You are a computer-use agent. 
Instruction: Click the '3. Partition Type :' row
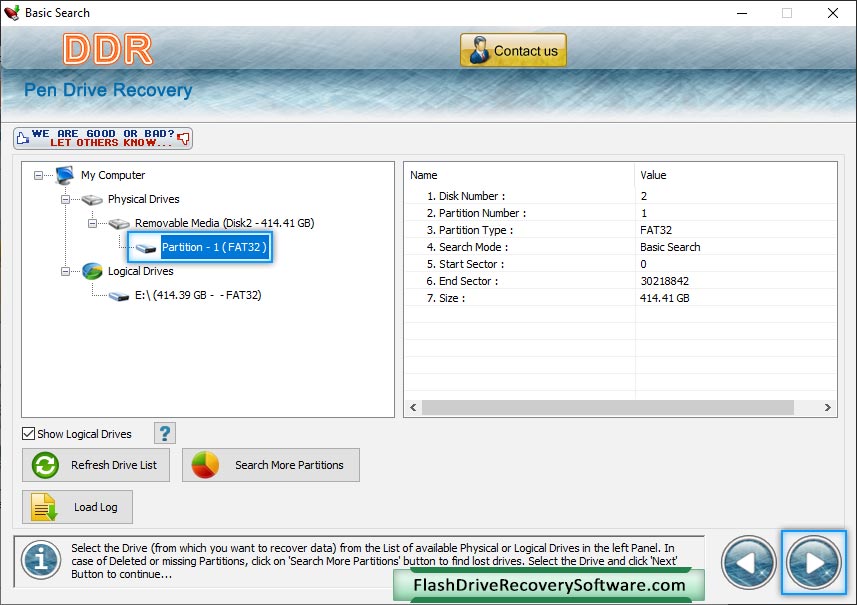621,230
